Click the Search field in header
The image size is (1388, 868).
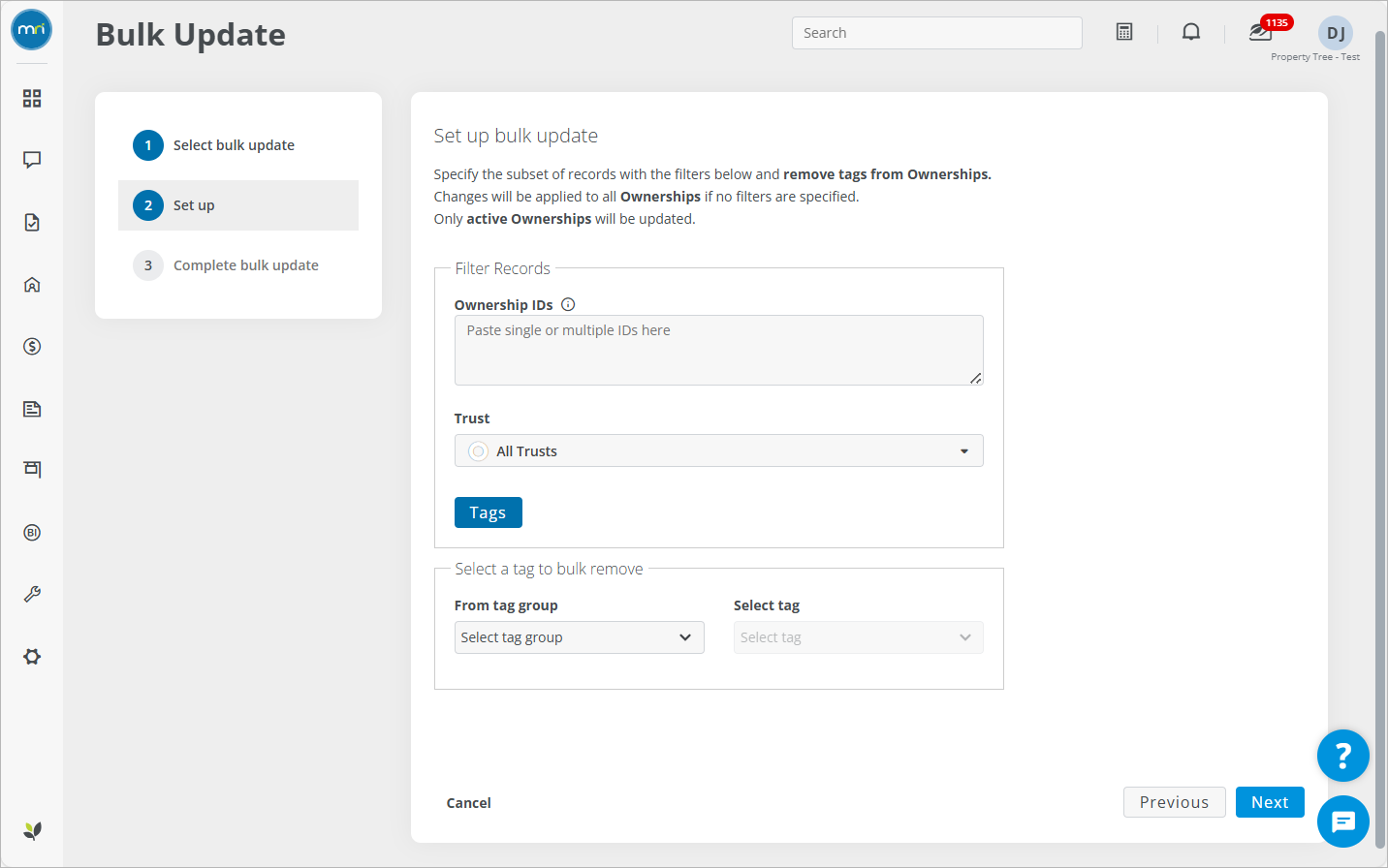pyautogui.click(x=937, y=33)
